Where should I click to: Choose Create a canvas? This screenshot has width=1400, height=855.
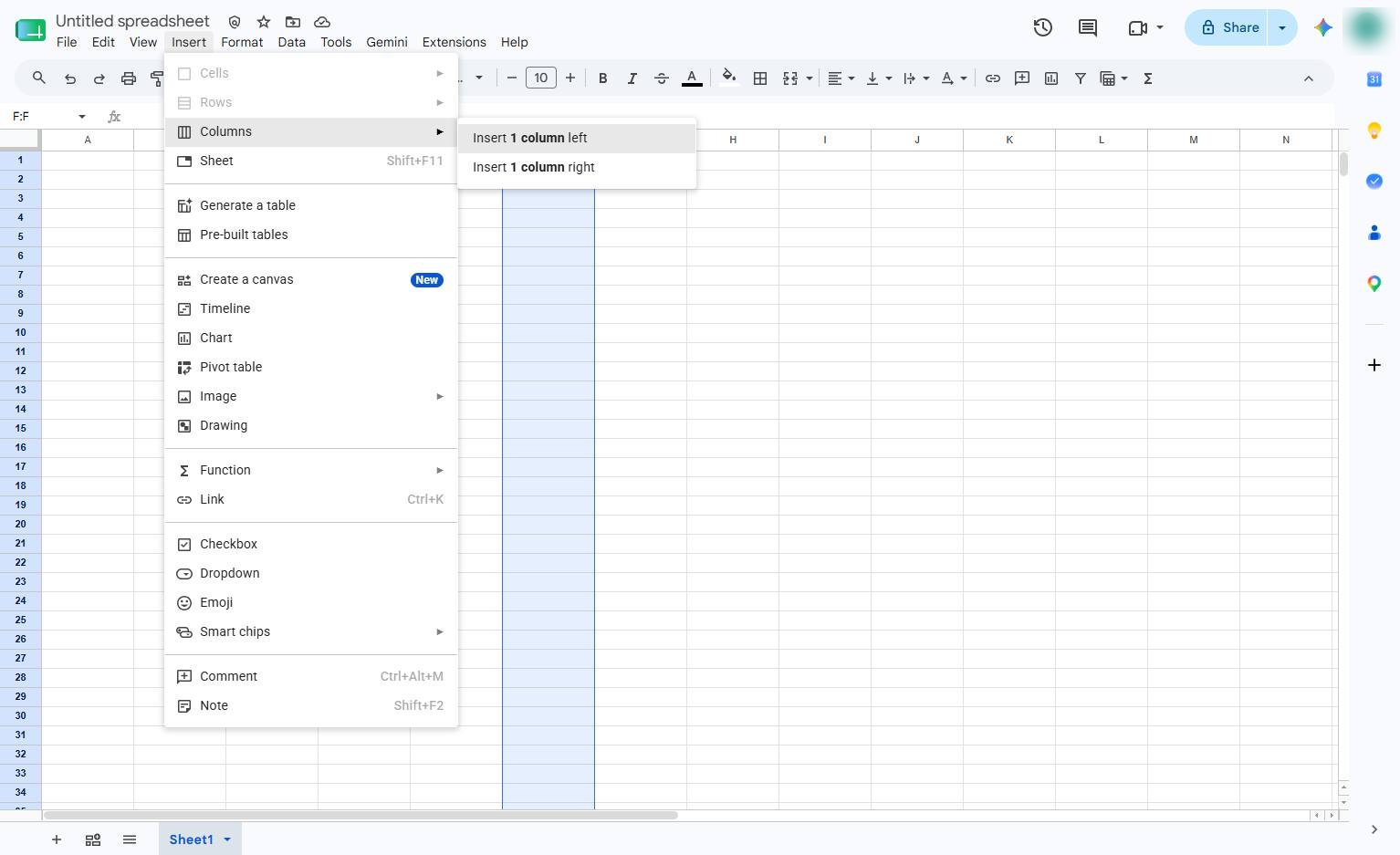coord(311,279)
